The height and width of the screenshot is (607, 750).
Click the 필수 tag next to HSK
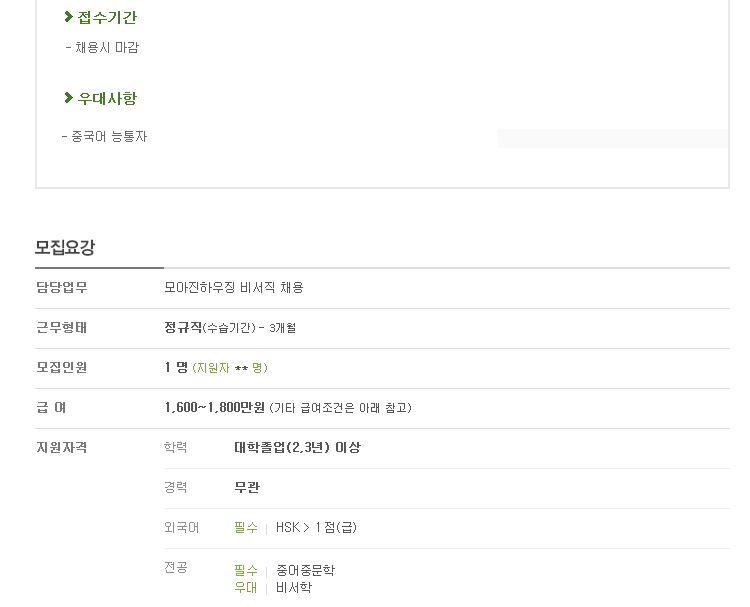(246, 528)
